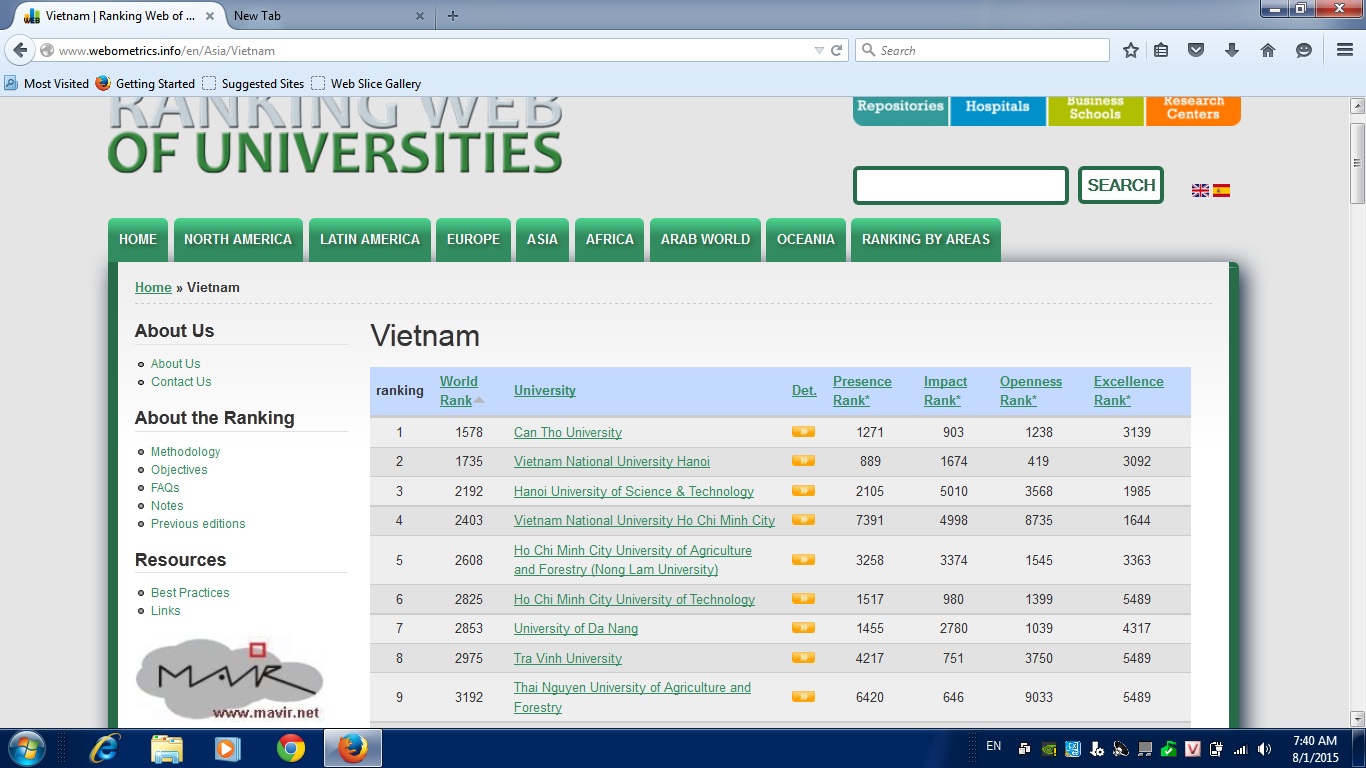Show bookmarks list icon in toolbar
This screenshot has width=1366, height=768.
(x=1161, y=50)
